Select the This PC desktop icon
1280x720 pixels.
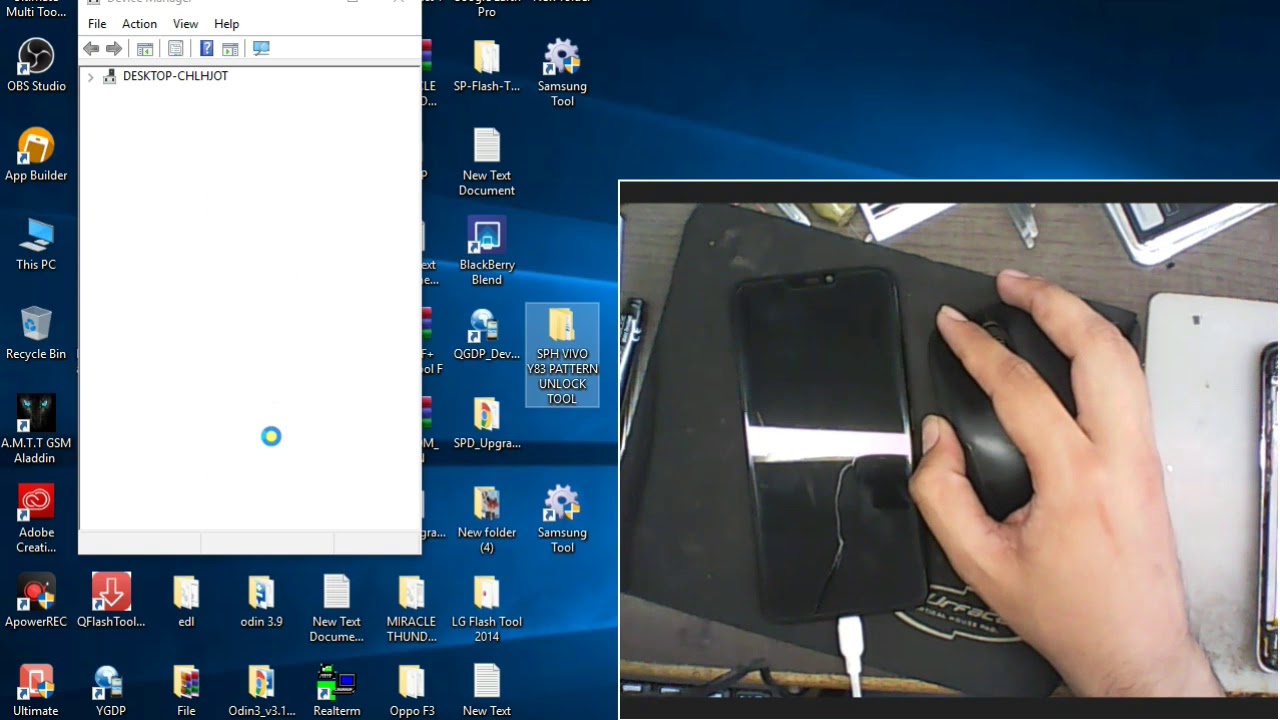(x=36, y=244)
